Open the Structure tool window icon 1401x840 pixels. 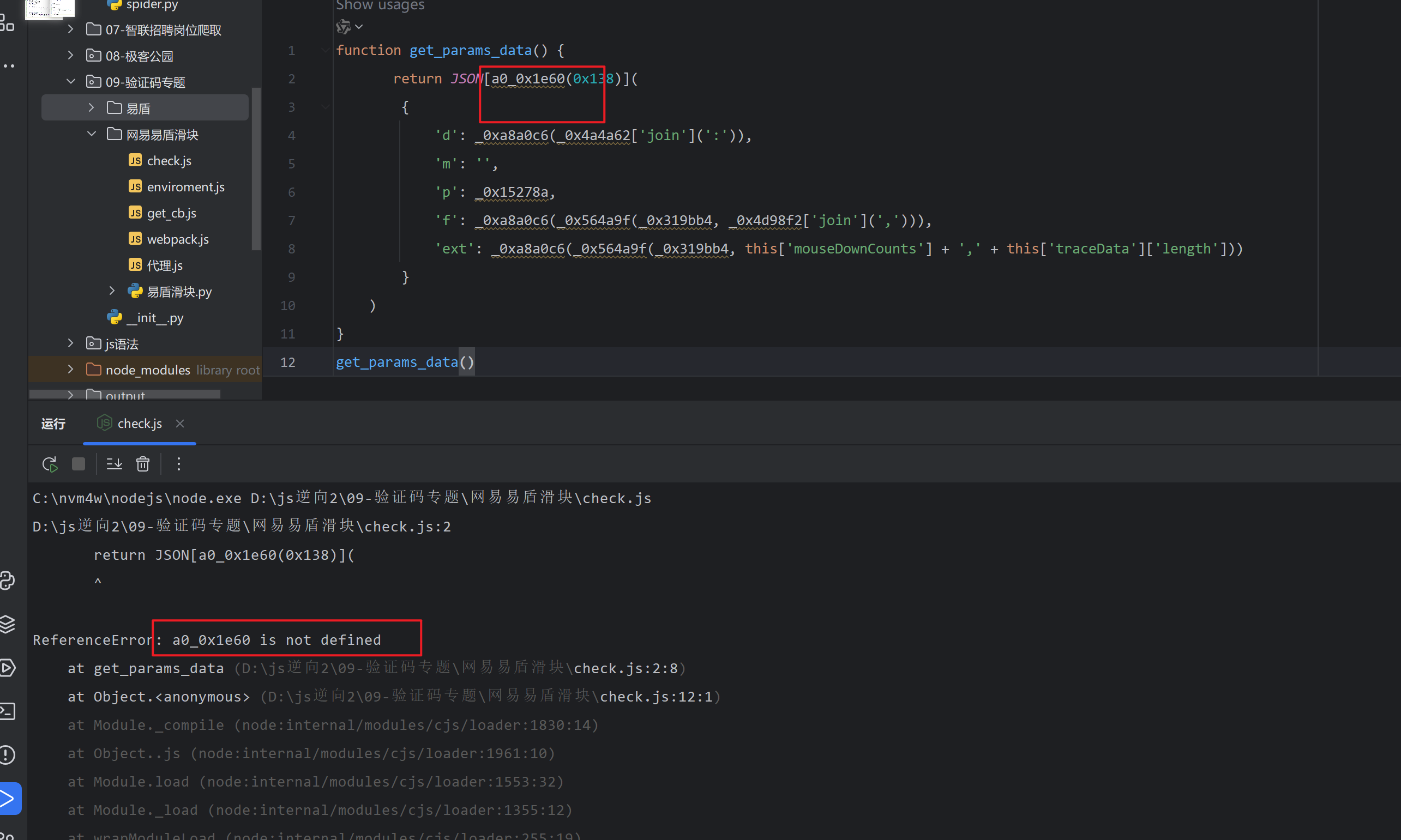[x=7, y=23]
